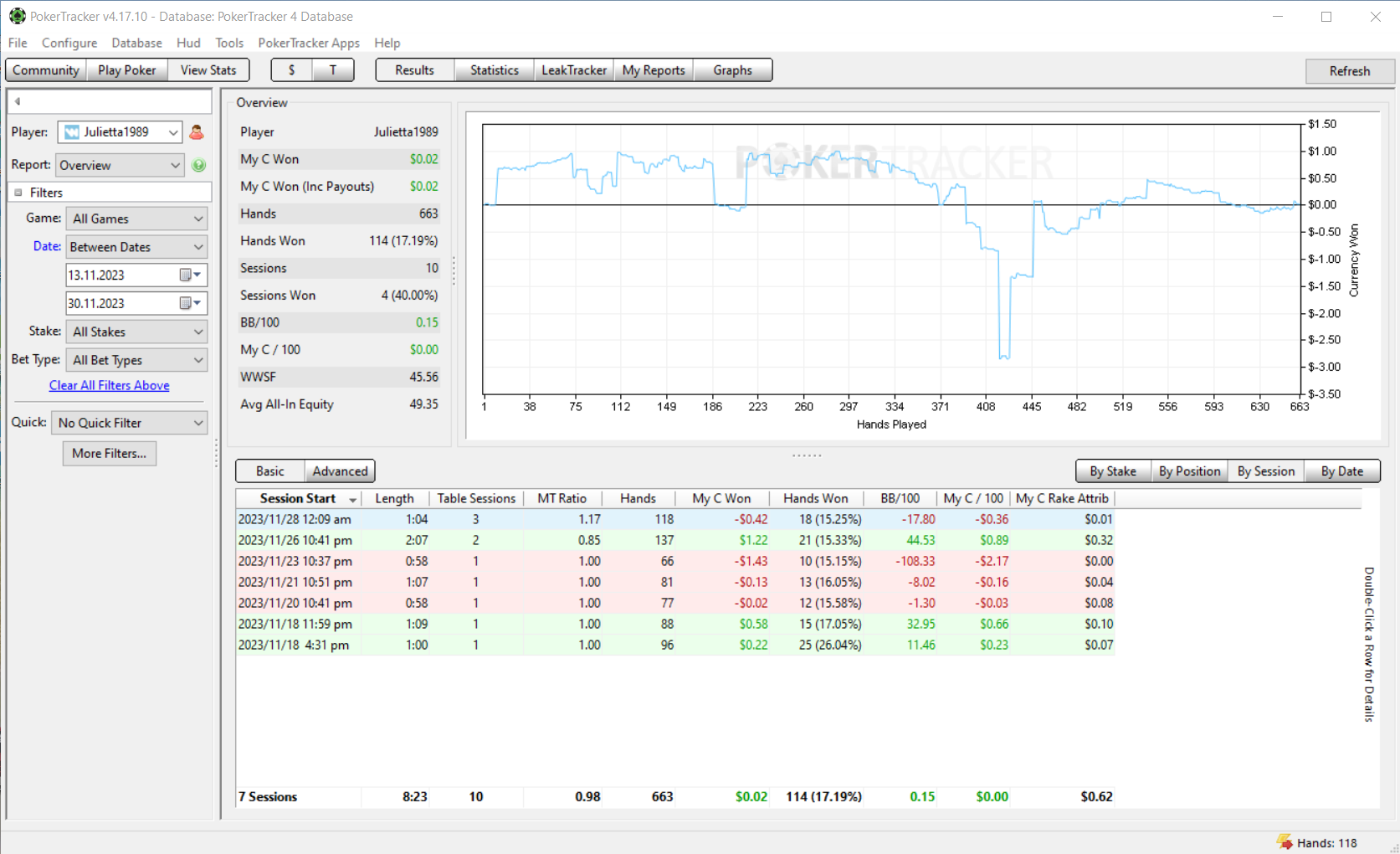
Task: Open the Help menu
Action: point(387,43)
